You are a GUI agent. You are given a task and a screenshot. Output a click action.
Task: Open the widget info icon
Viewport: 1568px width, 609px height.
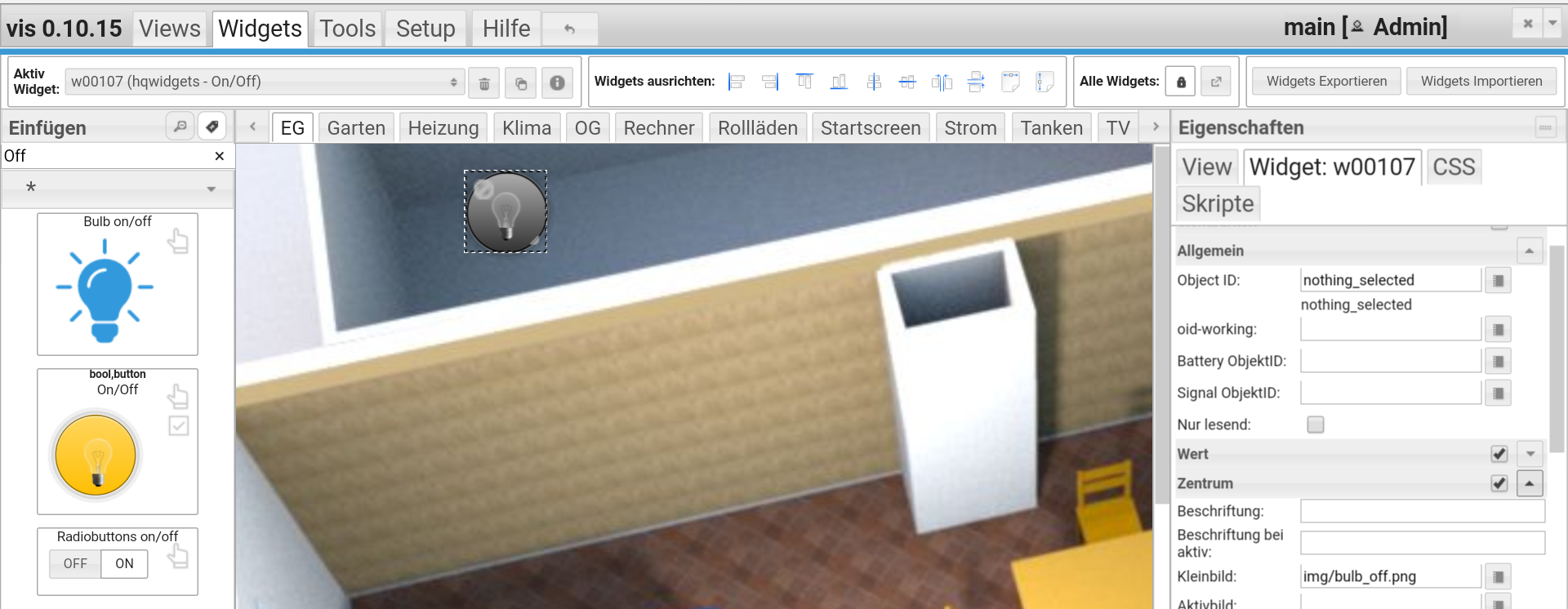pos(557,82)
